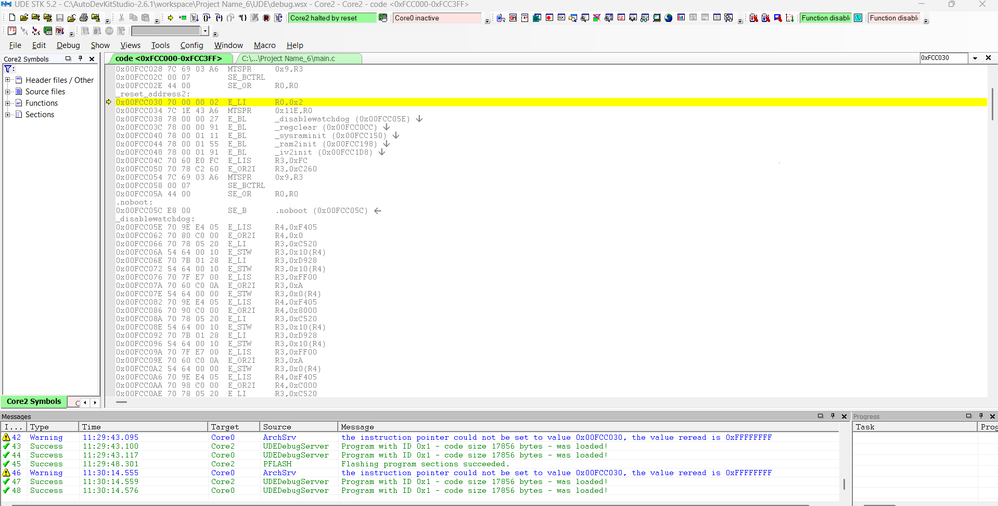Viewport: 998px width, 506px height.
Task: Open the overflow chevron after Core0 inactive field
Action: point(488,21)
